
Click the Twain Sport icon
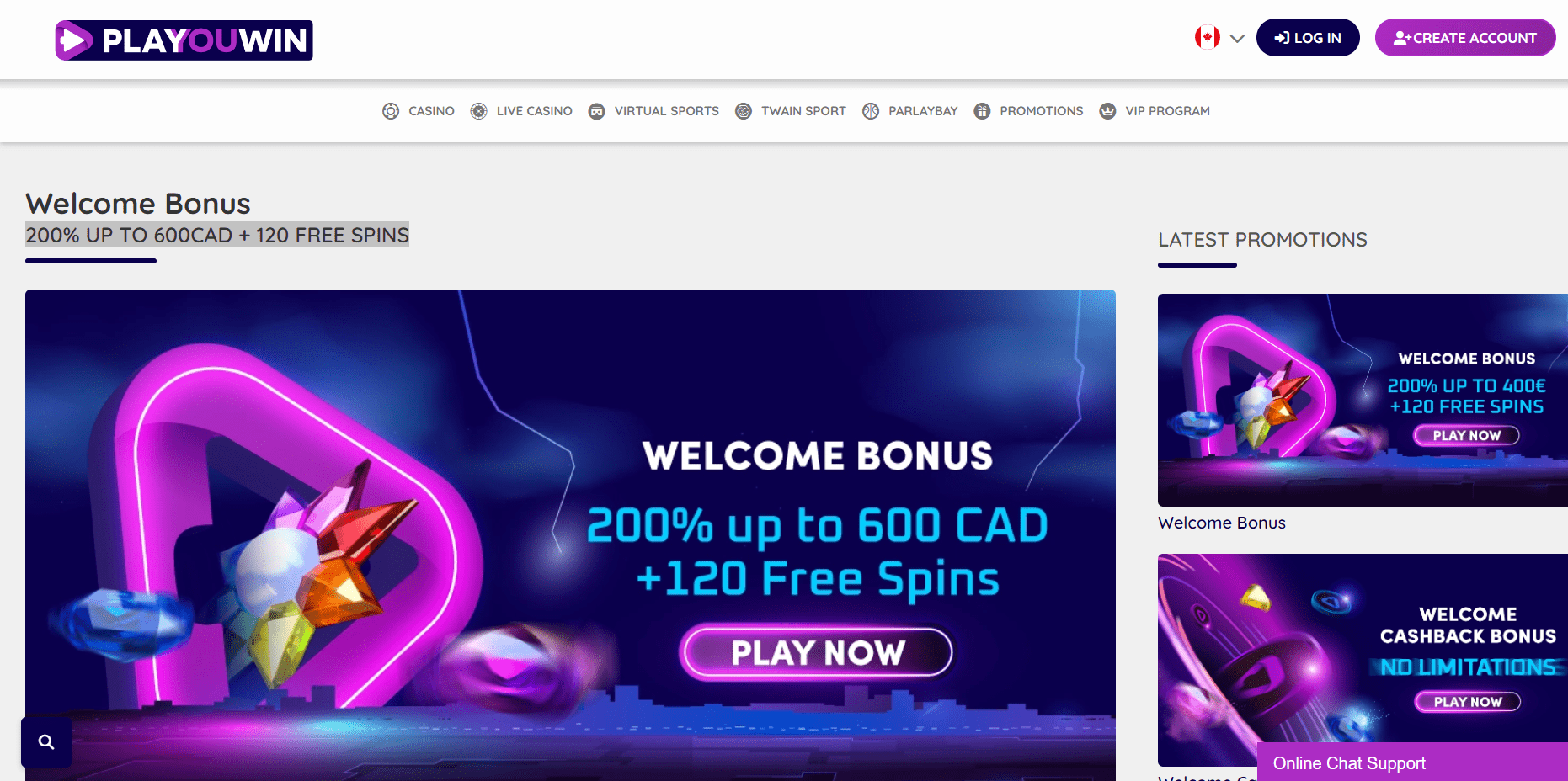744,111
